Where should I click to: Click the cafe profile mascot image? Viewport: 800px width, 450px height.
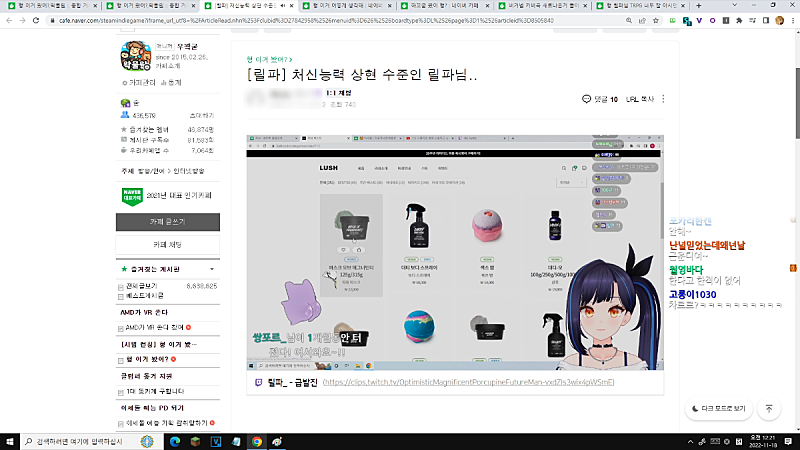136,56
